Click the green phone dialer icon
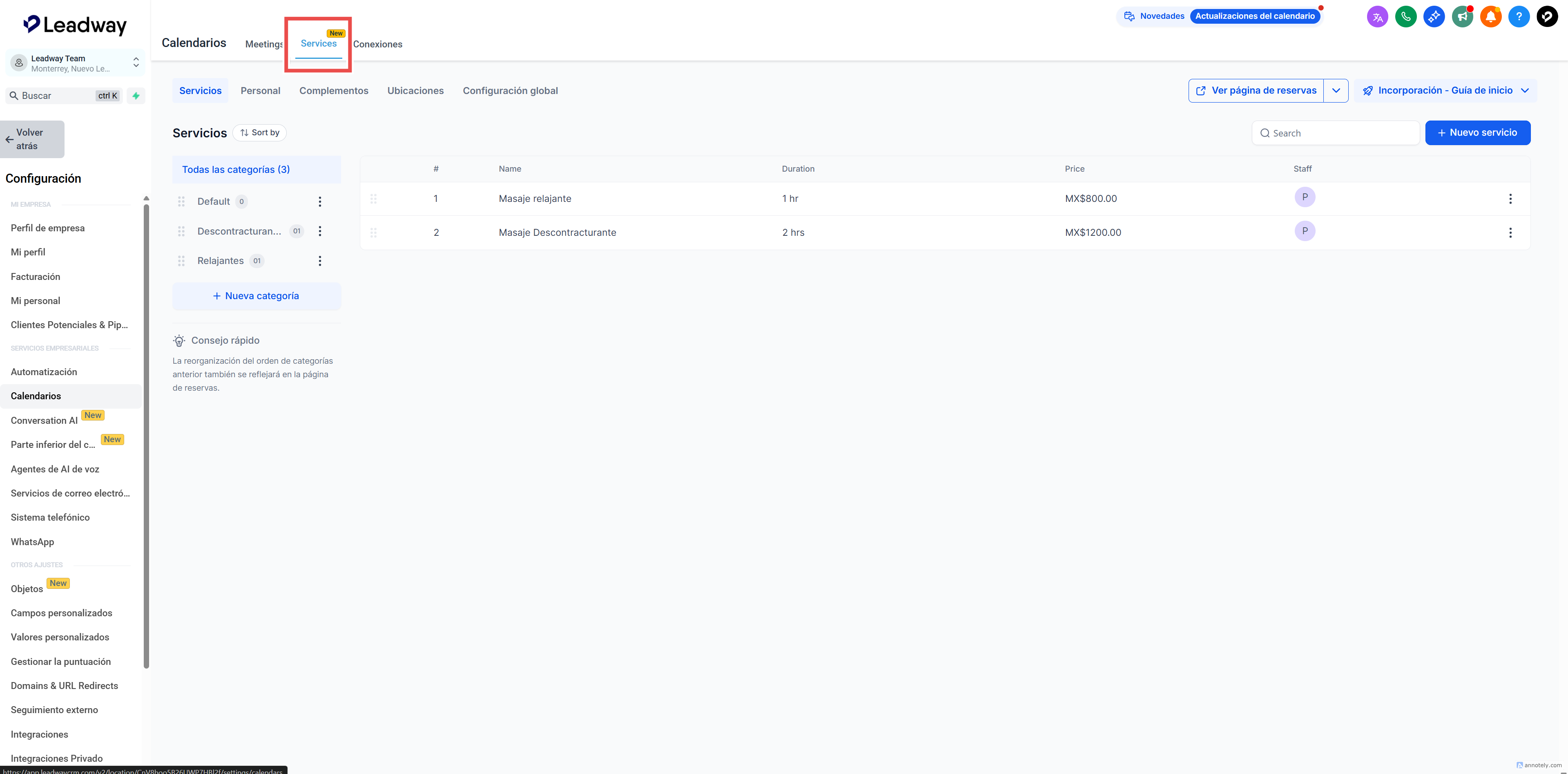 click(x=1405, y=16)
